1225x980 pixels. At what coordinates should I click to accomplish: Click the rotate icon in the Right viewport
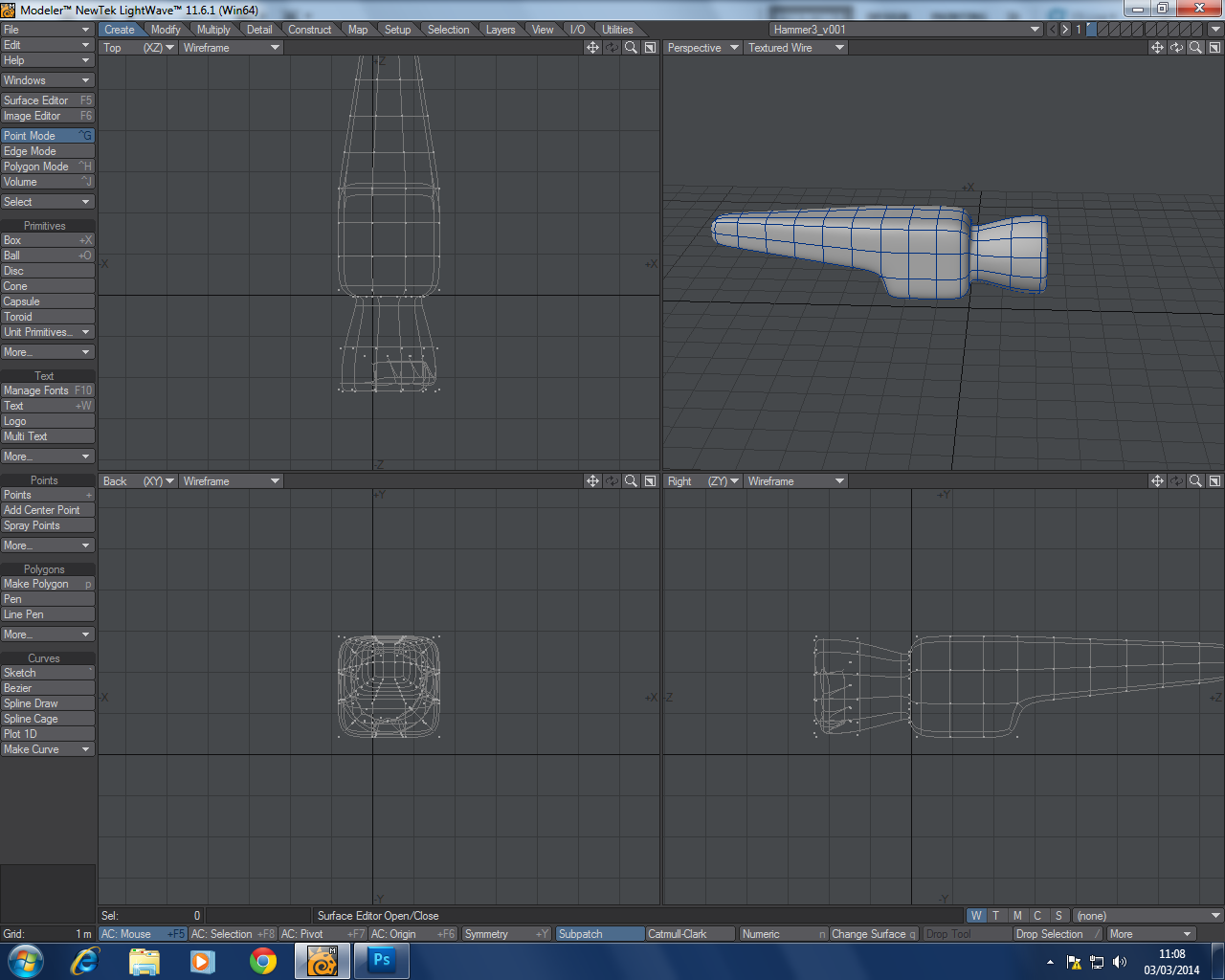point(1176,480)
